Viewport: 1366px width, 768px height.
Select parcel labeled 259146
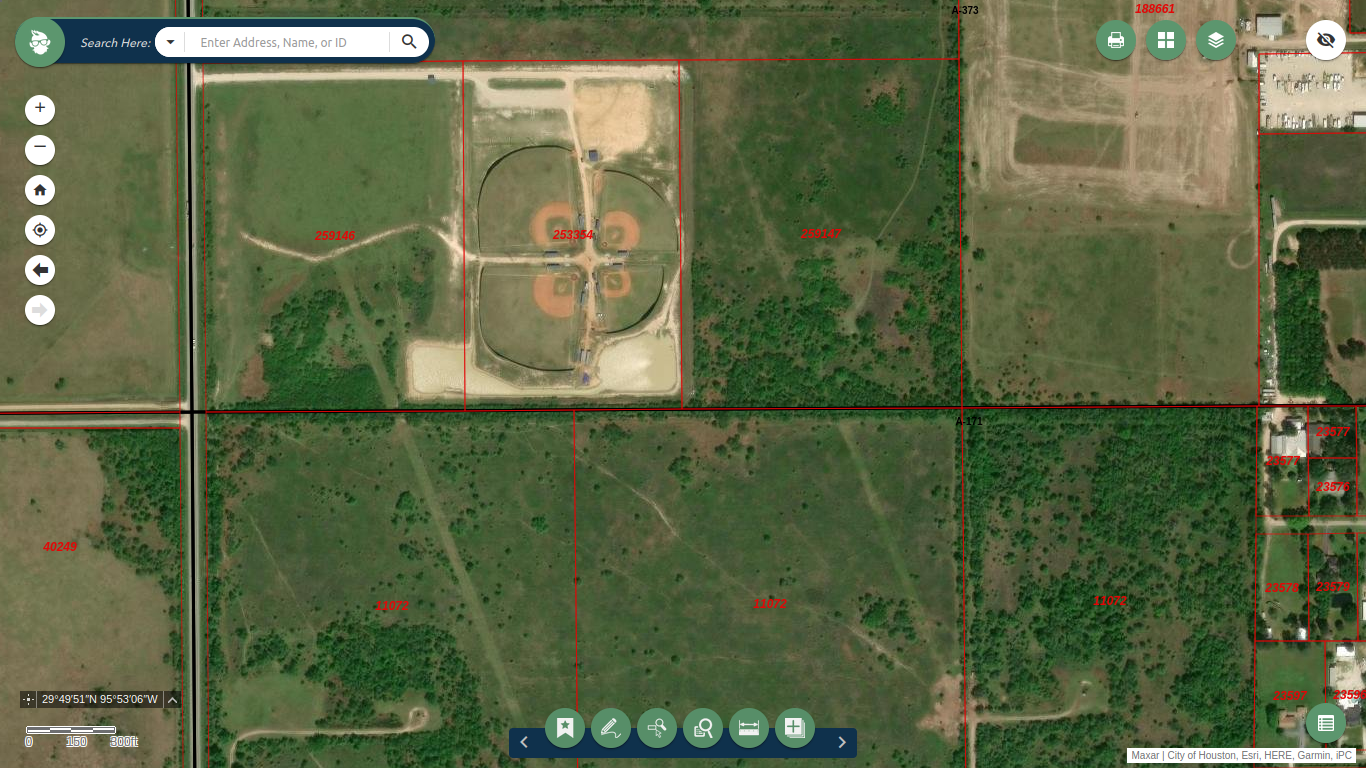(335, 236)
